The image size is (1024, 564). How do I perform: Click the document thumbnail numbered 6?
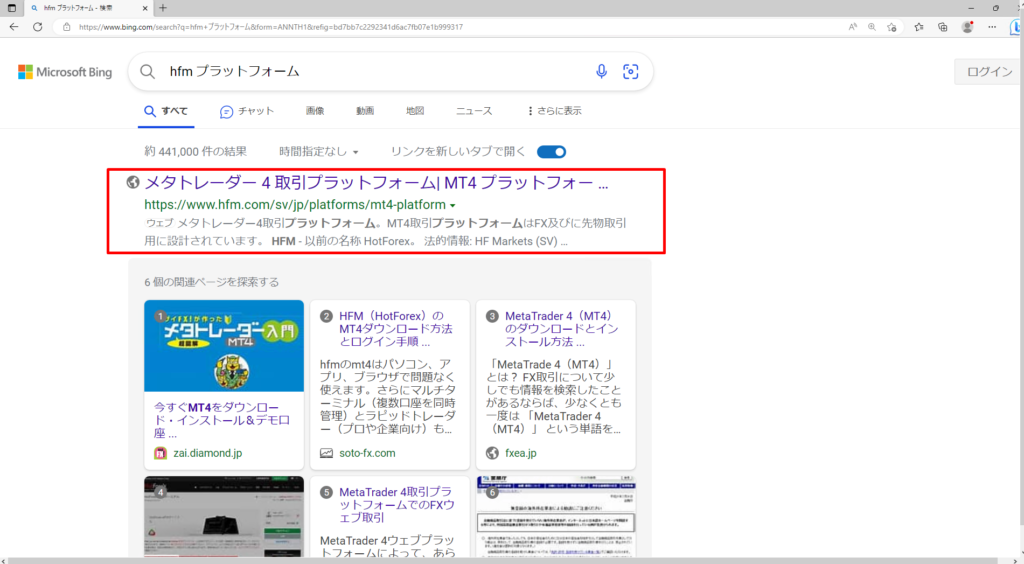coord(556,516)
